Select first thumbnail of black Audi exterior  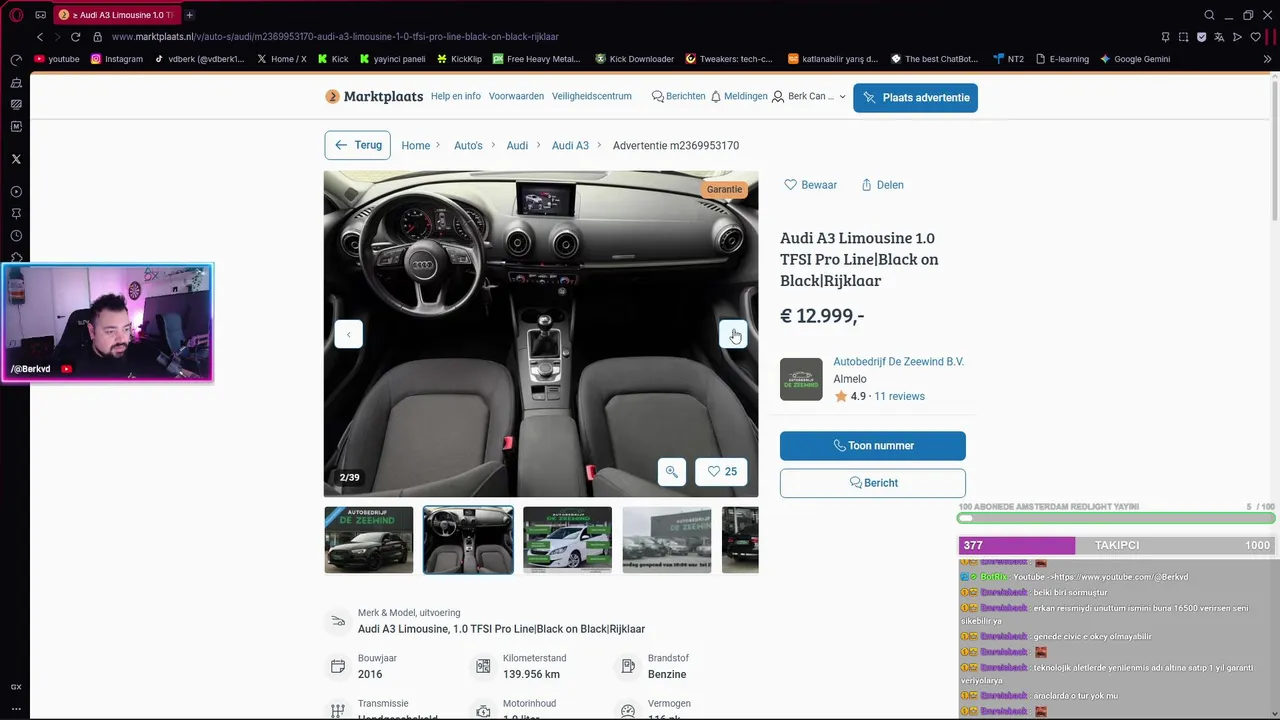click(x=368, y=540)
